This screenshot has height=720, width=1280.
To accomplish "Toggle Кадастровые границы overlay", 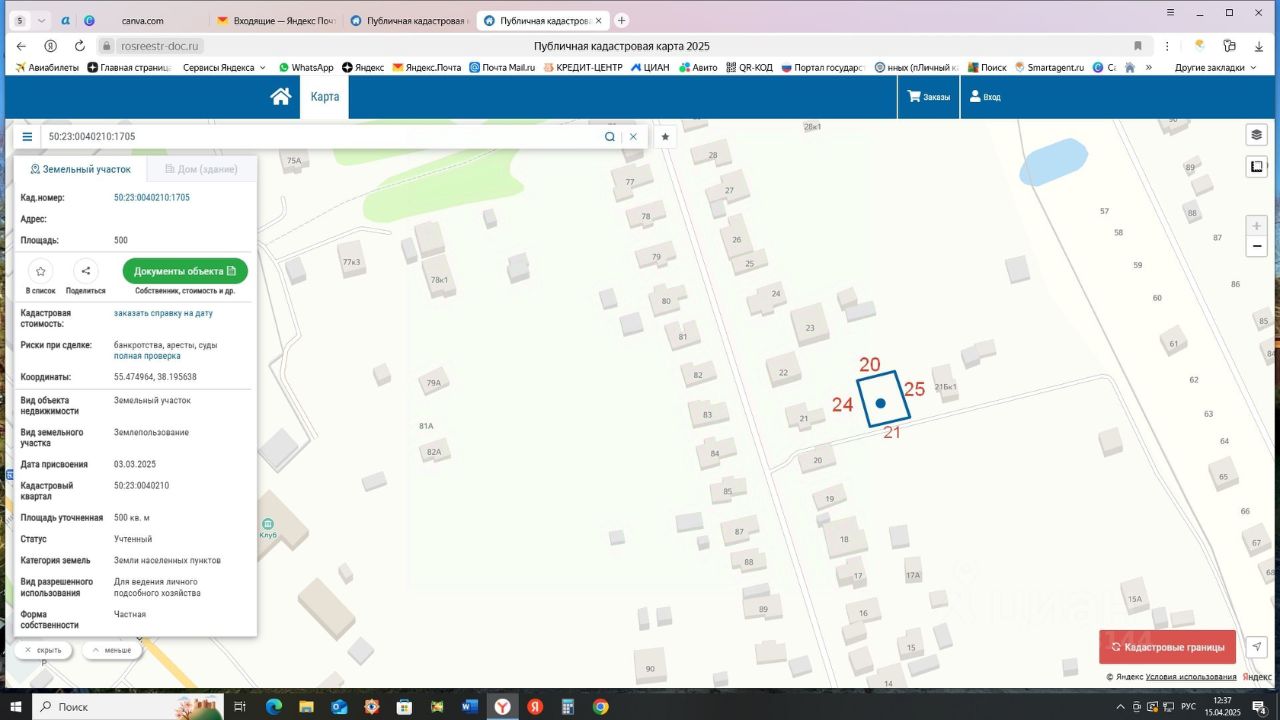I will tap(1167, 647).
